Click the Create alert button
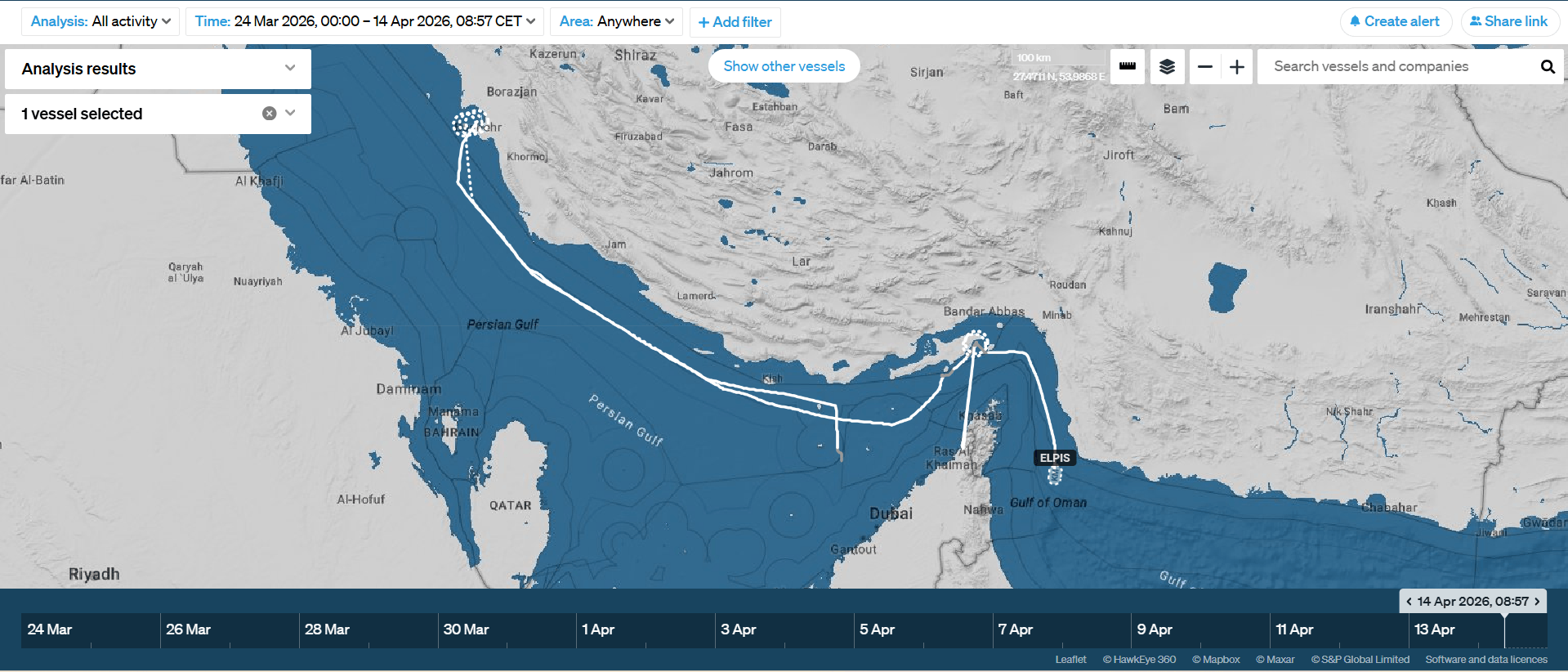The image size is (1568, 672). (x=1395, y=21)
